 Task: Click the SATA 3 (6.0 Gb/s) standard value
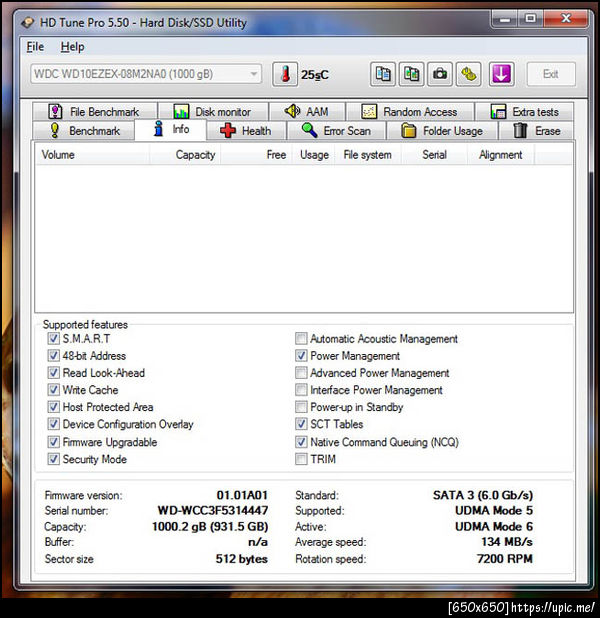click(x=483, y=495)
